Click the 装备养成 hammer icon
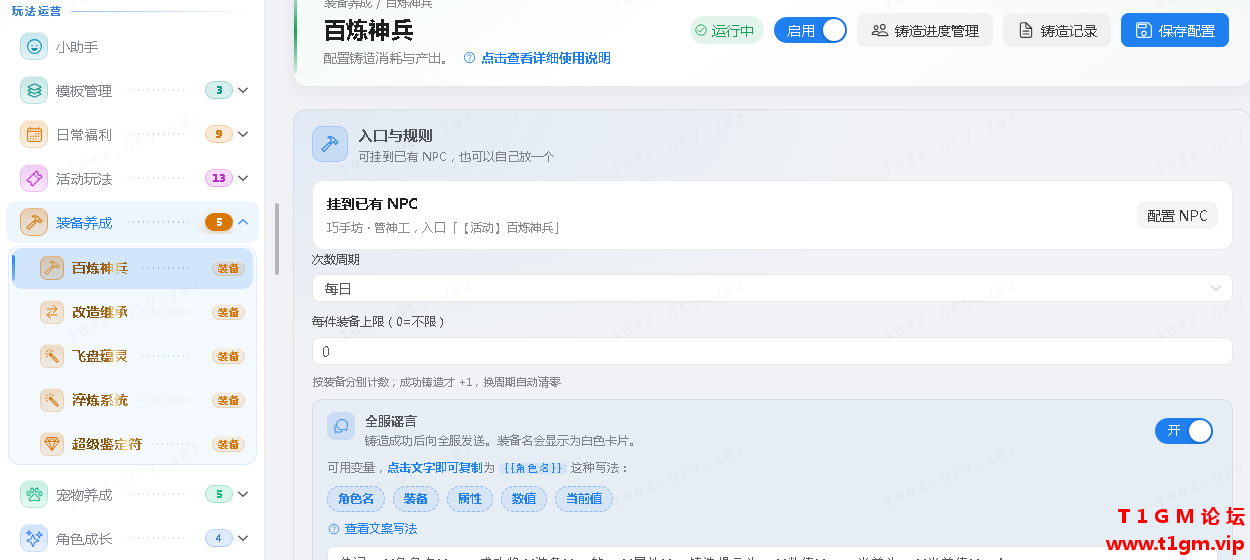The height and width of the screenshot is (560, 1250). click(x=34, y=222)
